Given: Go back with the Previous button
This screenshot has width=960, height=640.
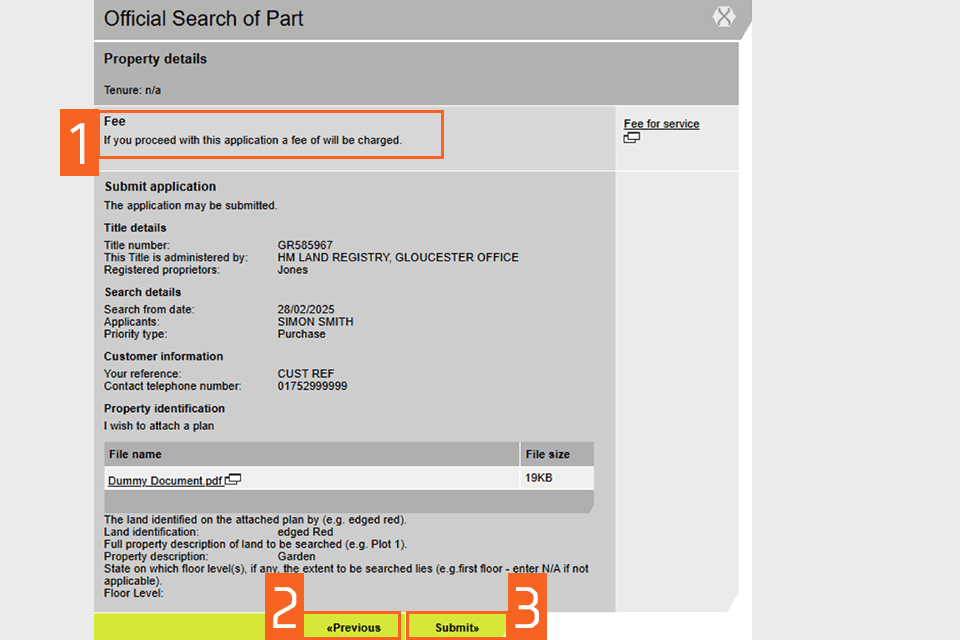Looking at the screenshot, I should point(353,627).
